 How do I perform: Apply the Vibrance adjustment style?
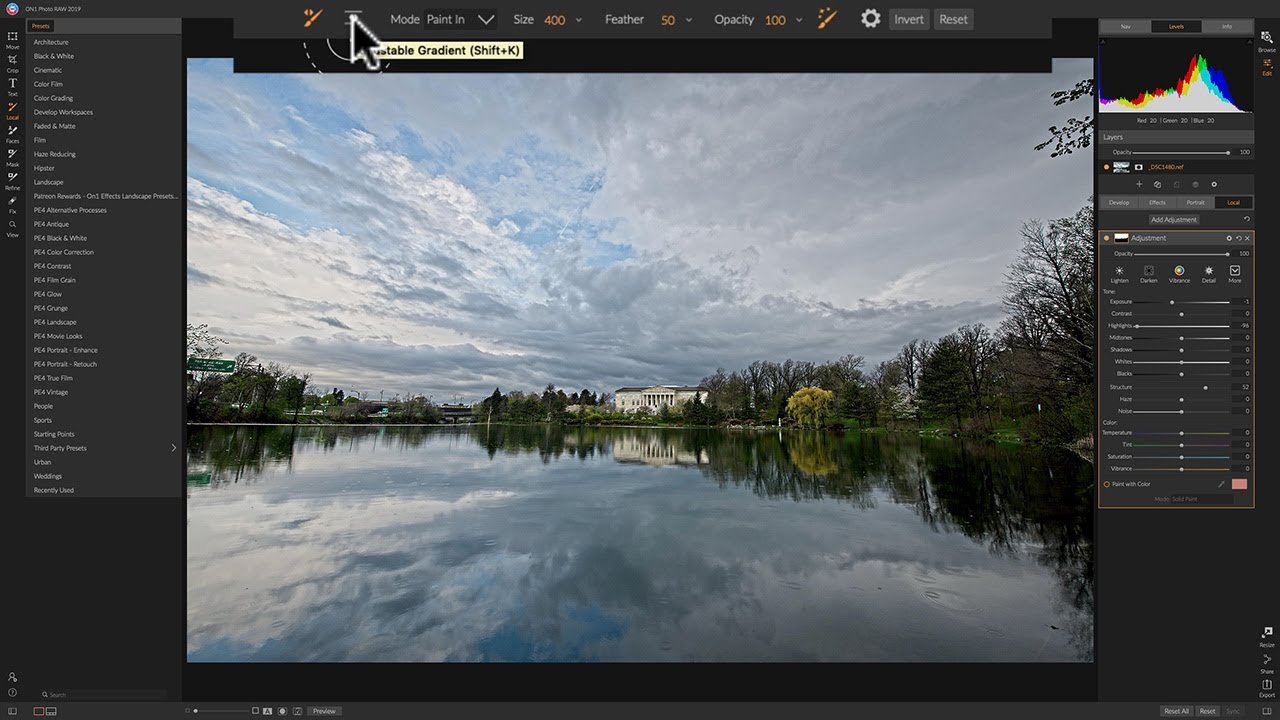[x=1179, y=273]
